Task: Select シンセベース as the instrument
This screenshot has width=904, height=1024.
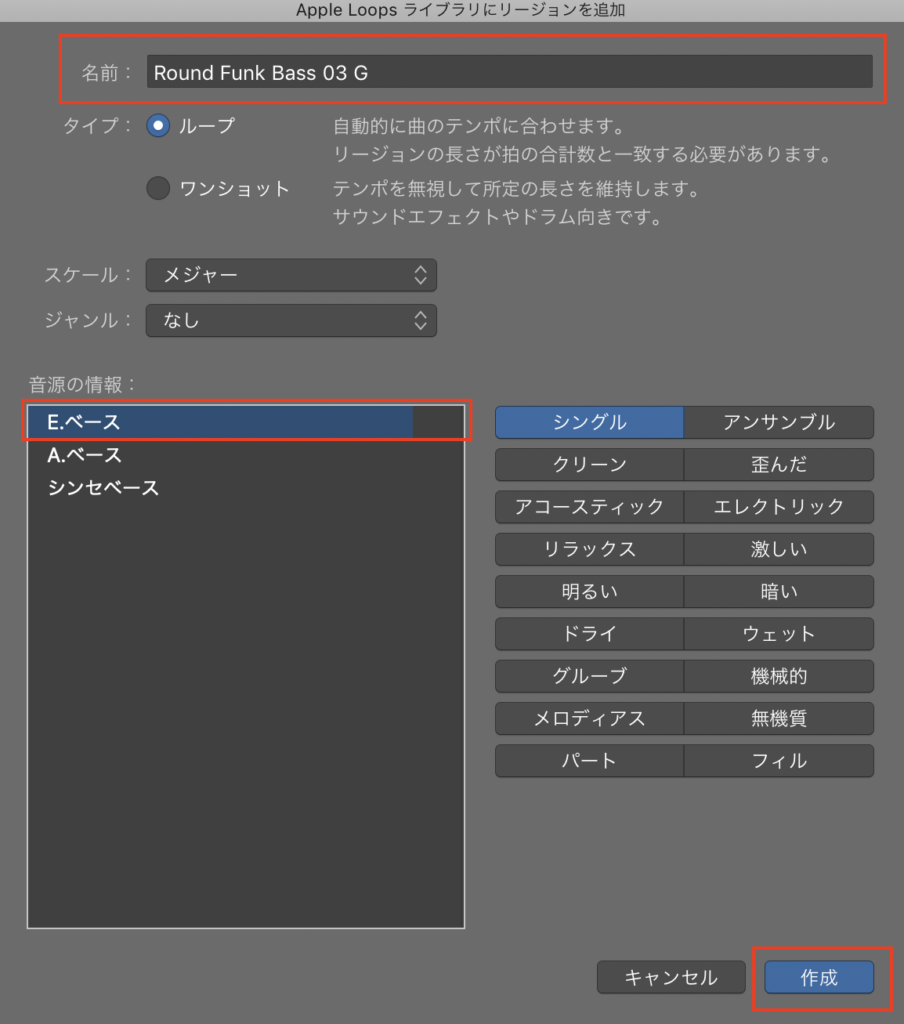Action: (x=220, y=488)
